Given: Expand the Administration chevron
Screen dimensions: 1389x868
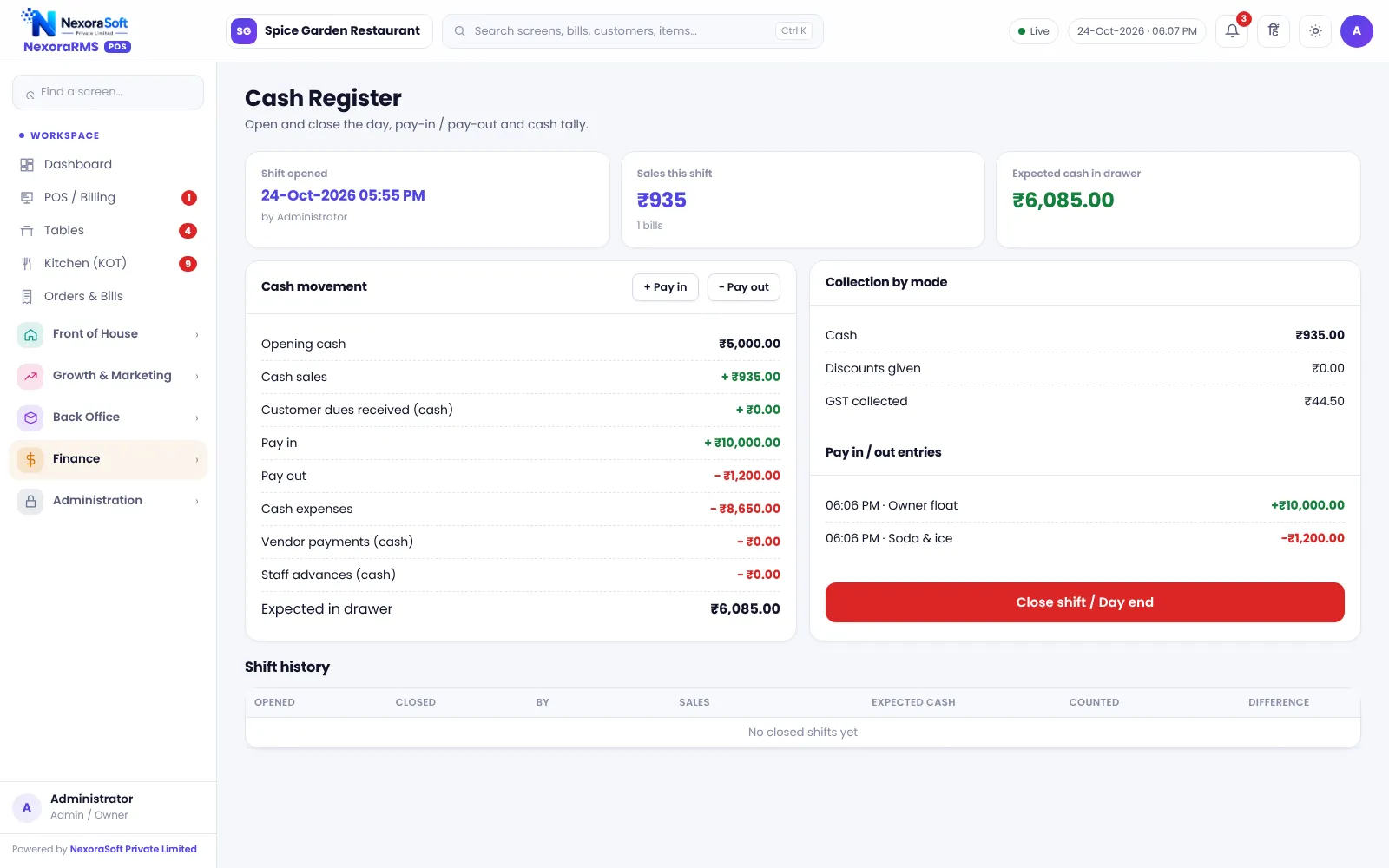Looking at the screenshot, I should click(197, 502).
